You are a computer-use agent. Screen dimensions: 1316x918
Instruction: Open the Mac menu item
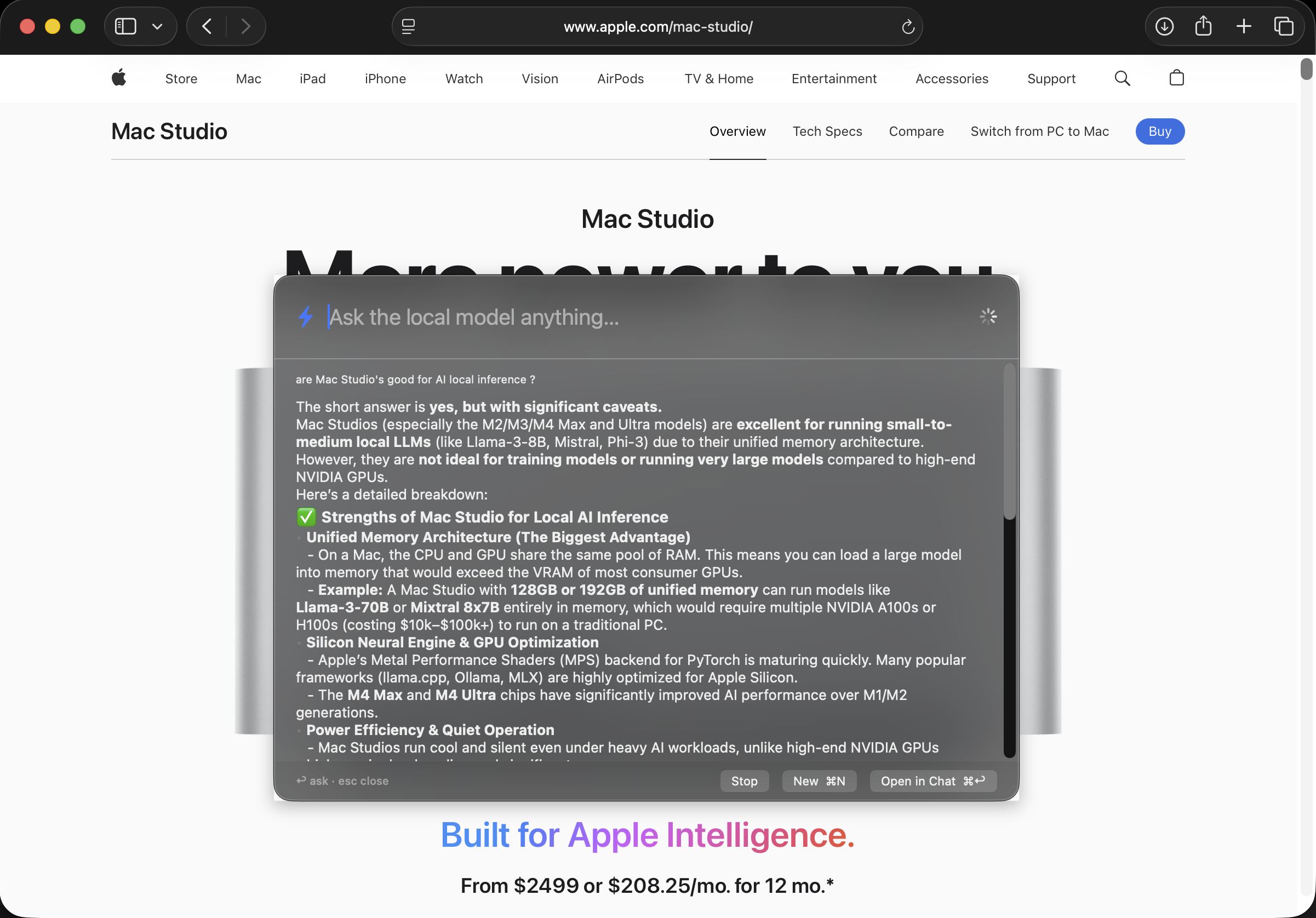(x=249, y=78)
